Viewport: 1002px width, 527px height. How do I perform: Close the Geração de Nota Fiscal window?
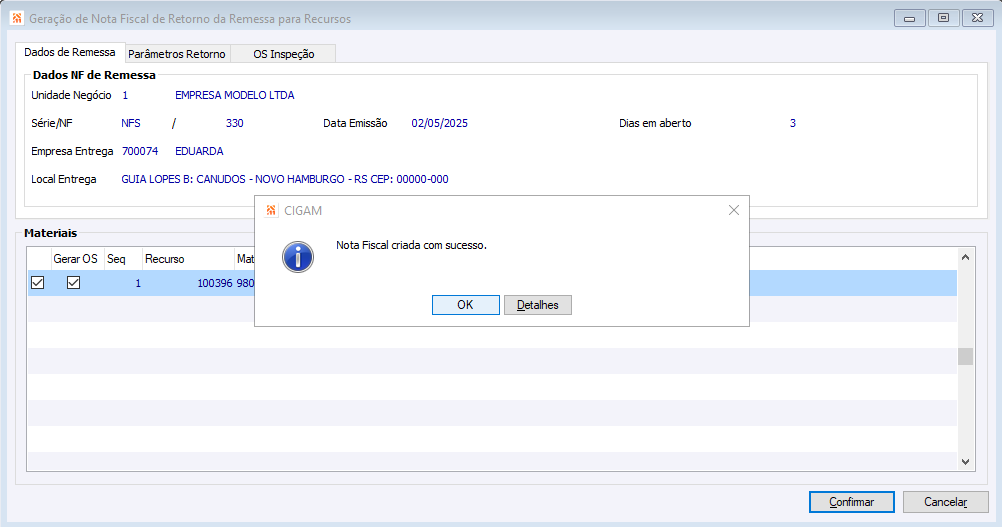[977, 18]
